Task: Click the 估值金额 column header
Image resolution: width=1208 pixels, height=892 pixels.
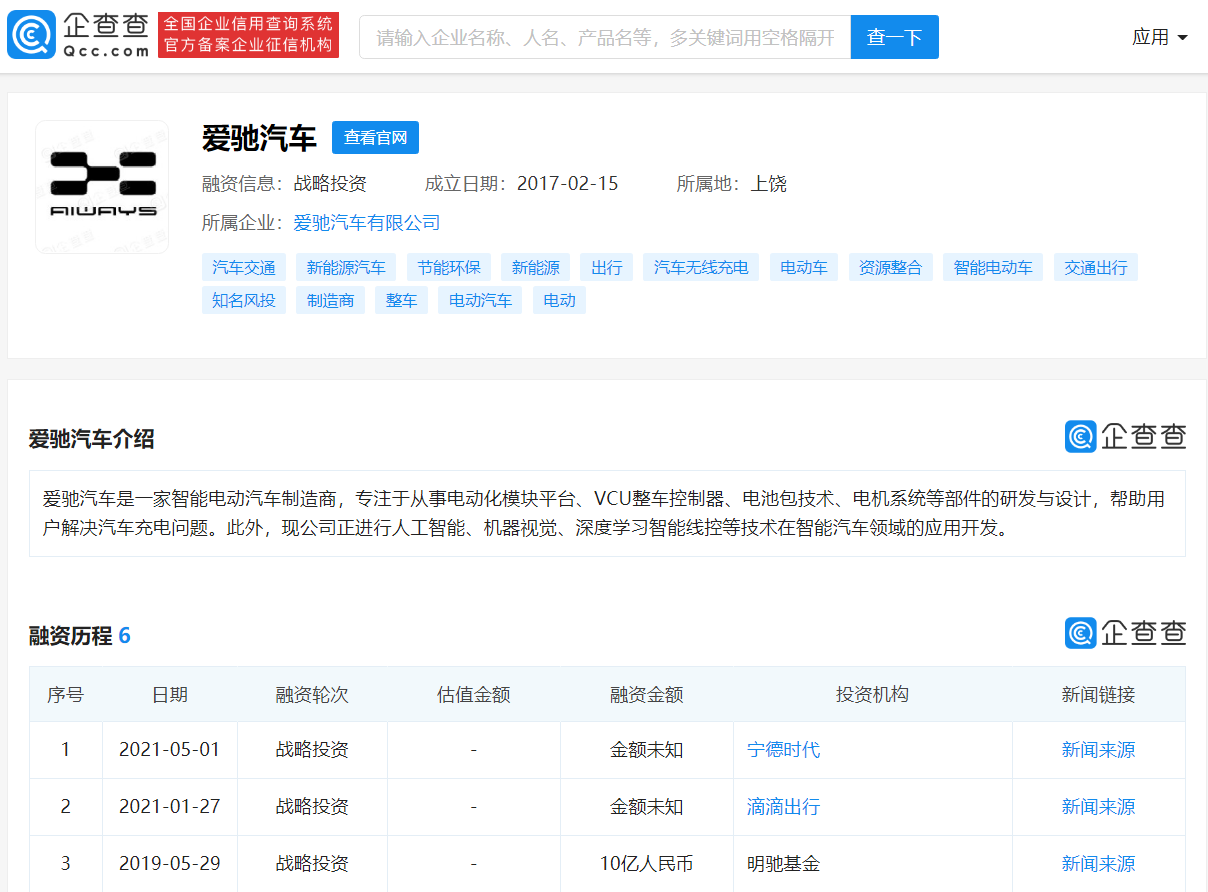Action: [x=474, y=695]
